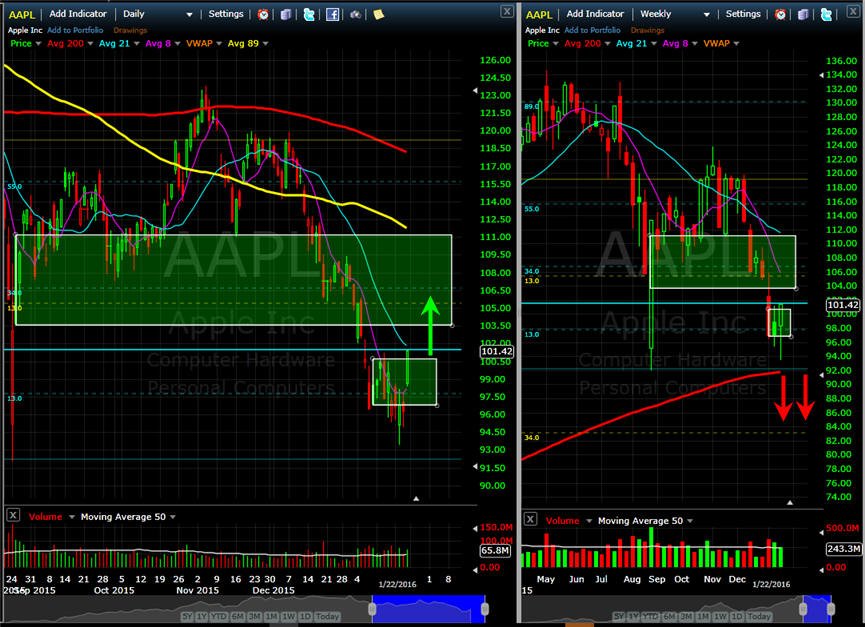The width and height of the screenshot is (865, 627).
Task: Open the yellow sticky note icon
Action: click(x=378, y=14)
